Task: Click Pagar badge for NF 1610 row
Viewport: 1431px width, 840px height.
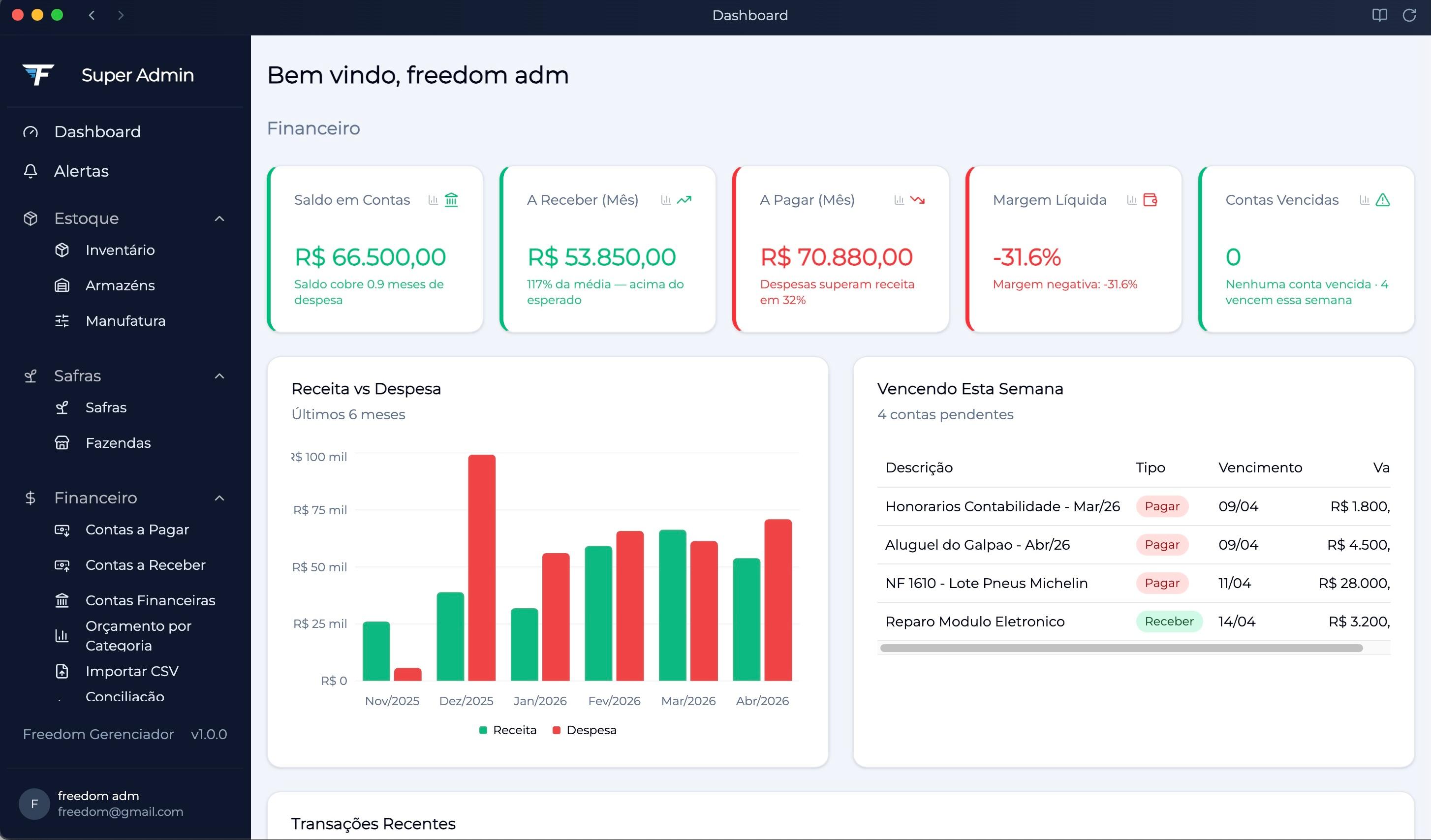Action: [x=1162, y=583]
